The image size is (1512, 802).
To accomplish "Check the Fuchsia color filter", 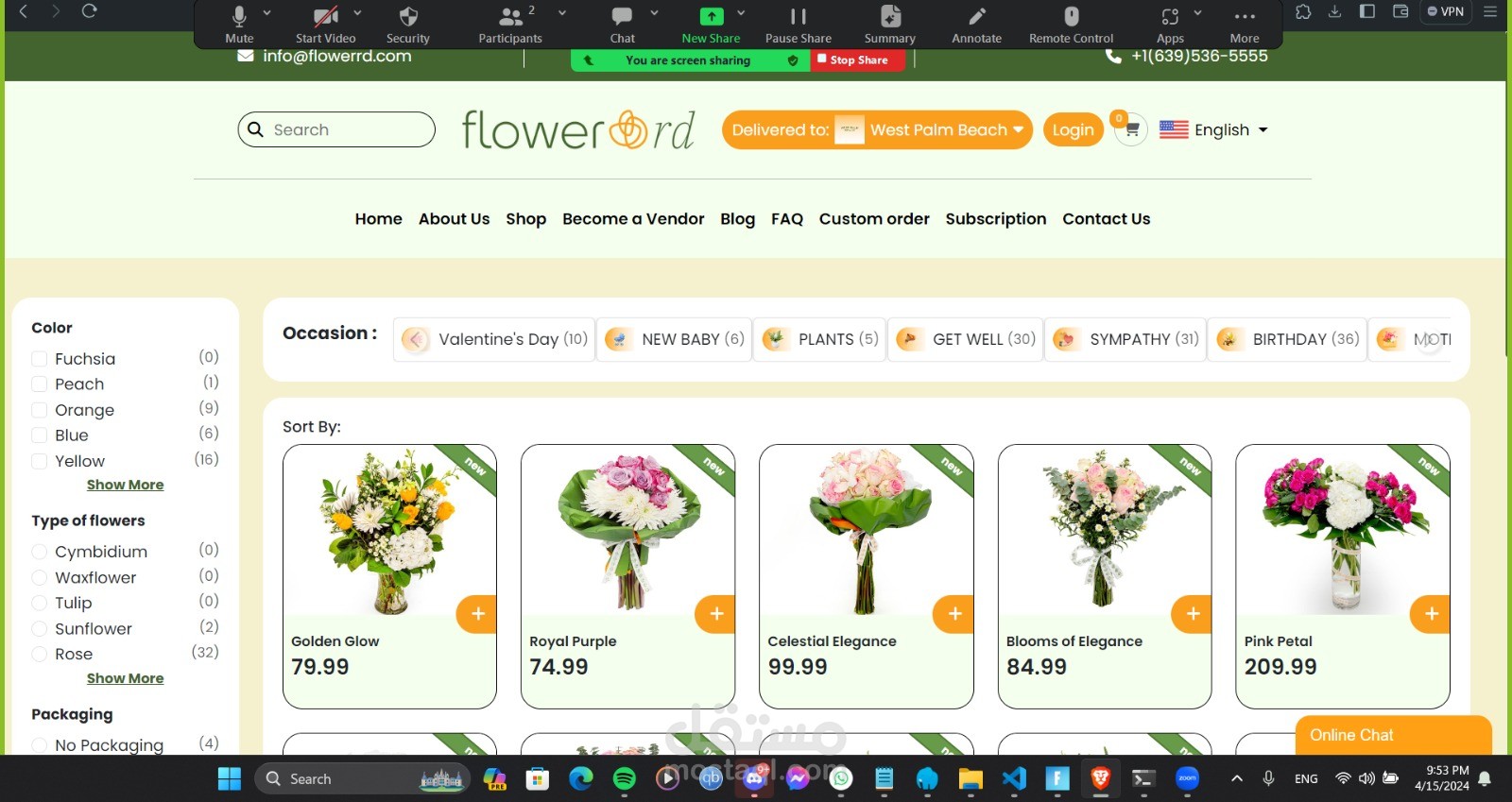I will coord(40,359).
